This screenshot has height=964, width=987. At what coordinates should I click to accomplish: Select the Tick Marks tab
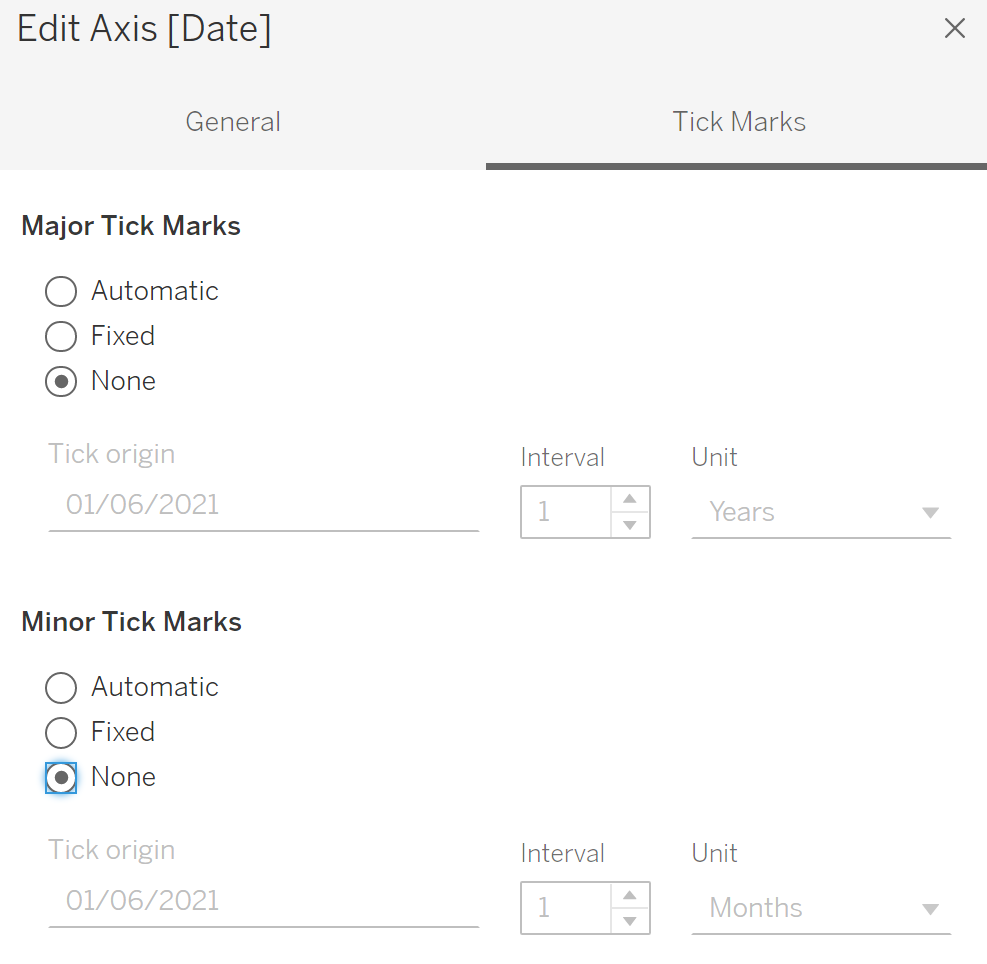[x=739, y=122]
